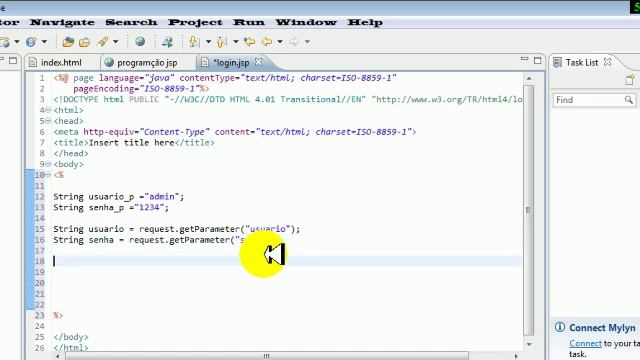This screenshot has width=640, height=360.
Task: Switch to the programção jsp tab
Action: coord(147,62)
